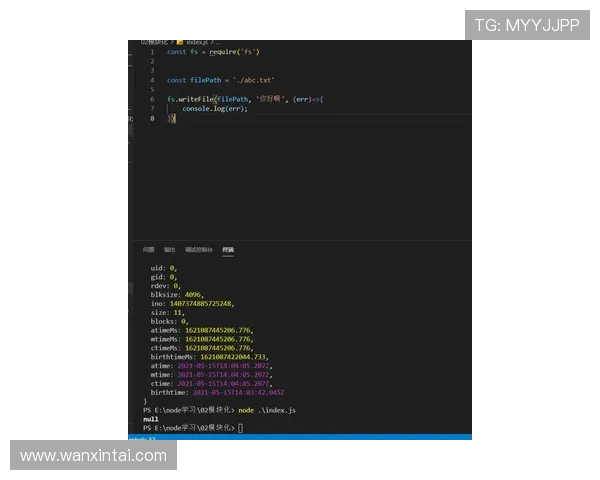
Task: Open the 调试控制台 (Debug Console) tab
Action: [x=198, y=249]
